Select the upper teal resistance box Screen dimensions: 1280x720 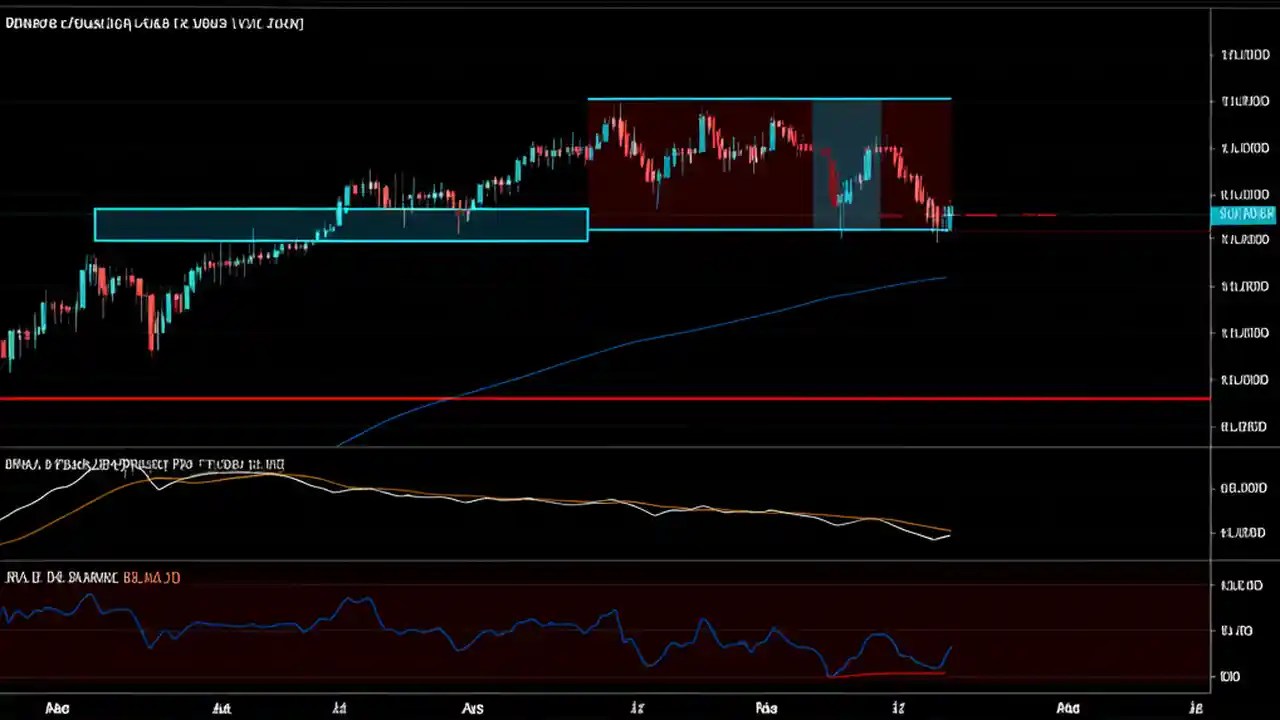770,98
